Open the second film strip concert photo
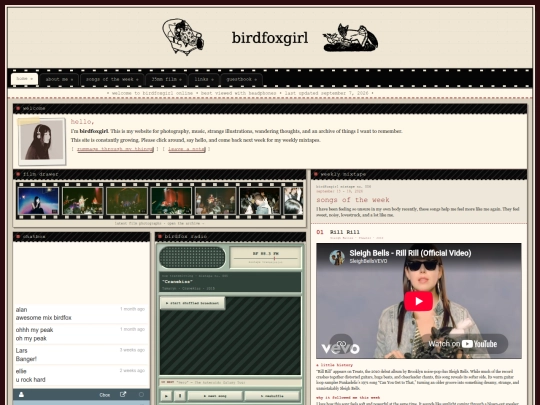 click(83, 201)
